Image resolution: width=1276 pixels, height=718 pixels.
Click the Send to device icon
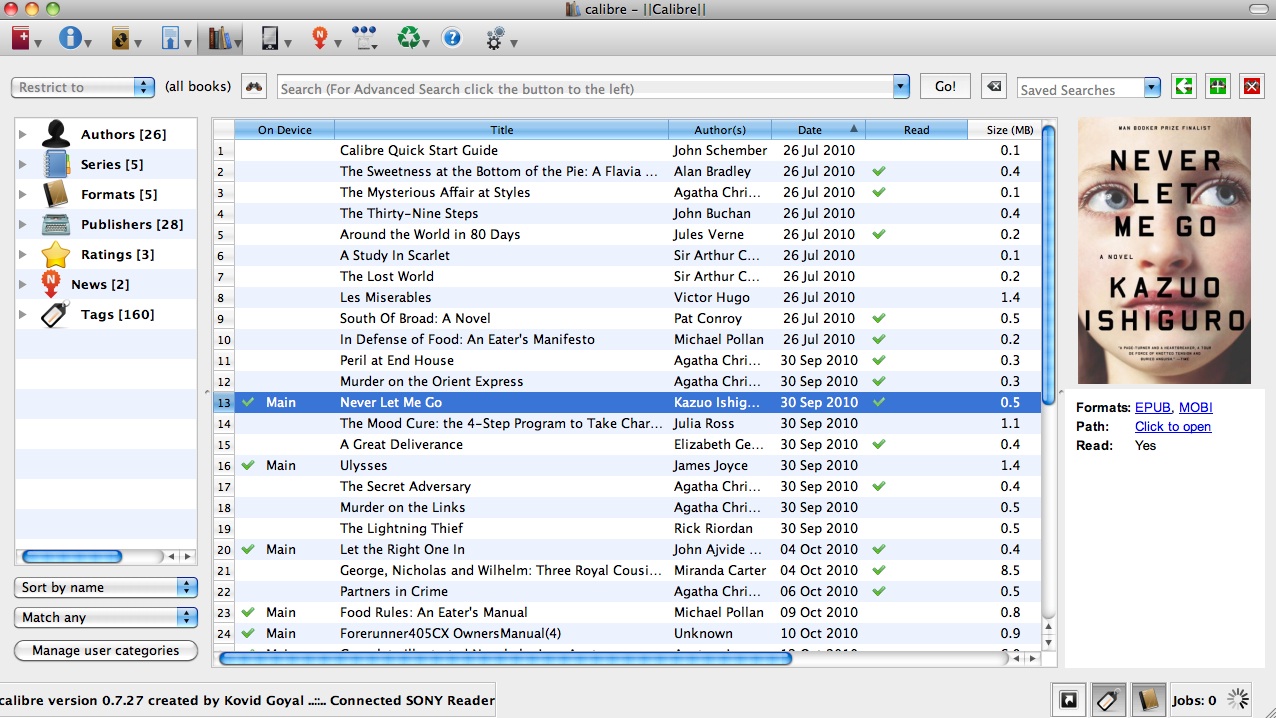point(364,40)
